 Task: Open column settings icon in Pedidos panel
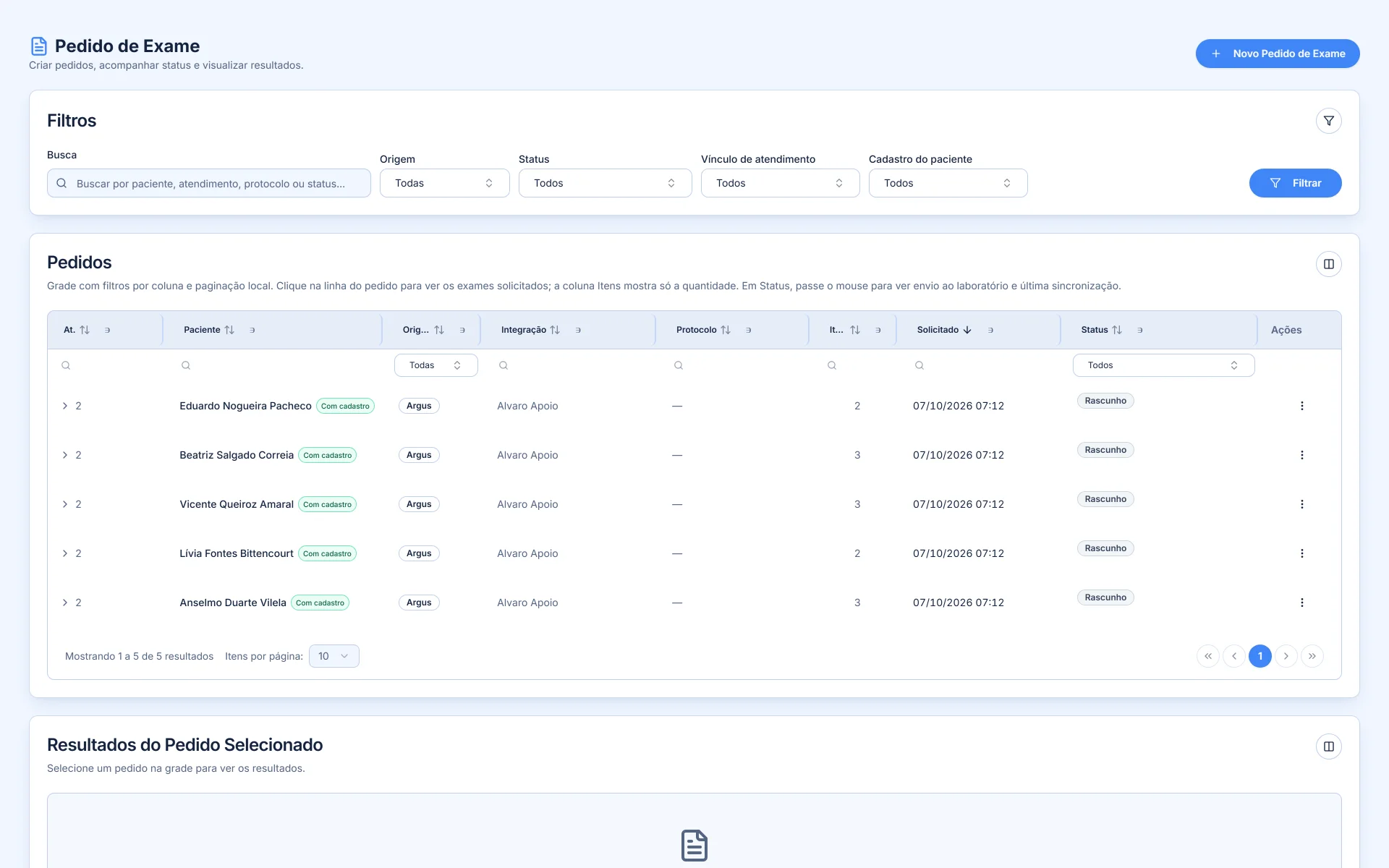[x=1328, y=264]
